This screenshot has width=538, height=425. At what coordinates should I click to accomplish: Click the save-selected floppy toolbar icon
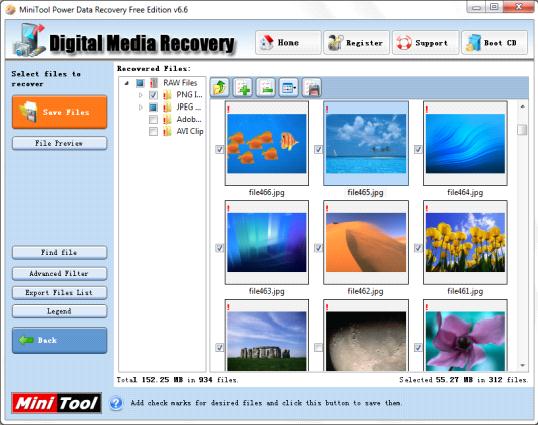tap(312, 87)
